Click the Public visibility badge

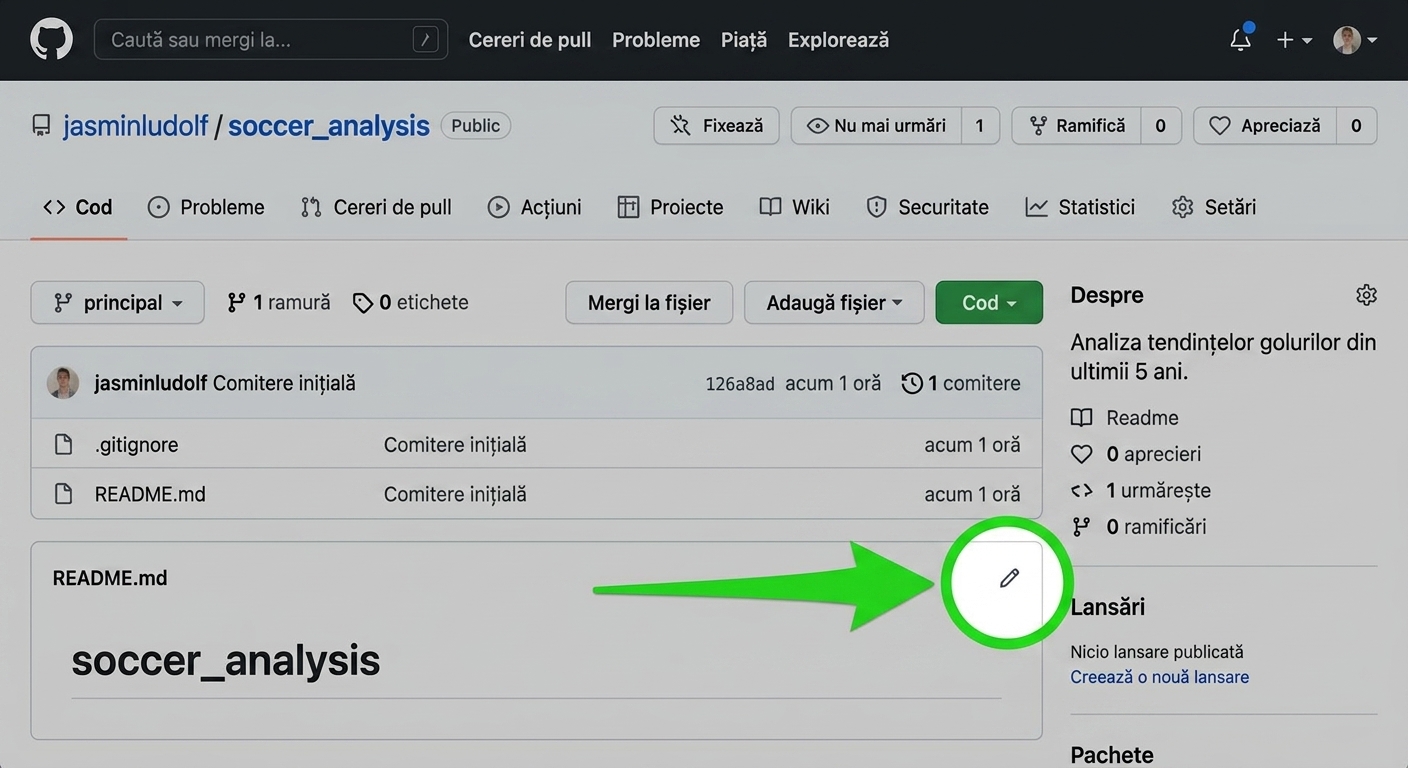(476, 126)
